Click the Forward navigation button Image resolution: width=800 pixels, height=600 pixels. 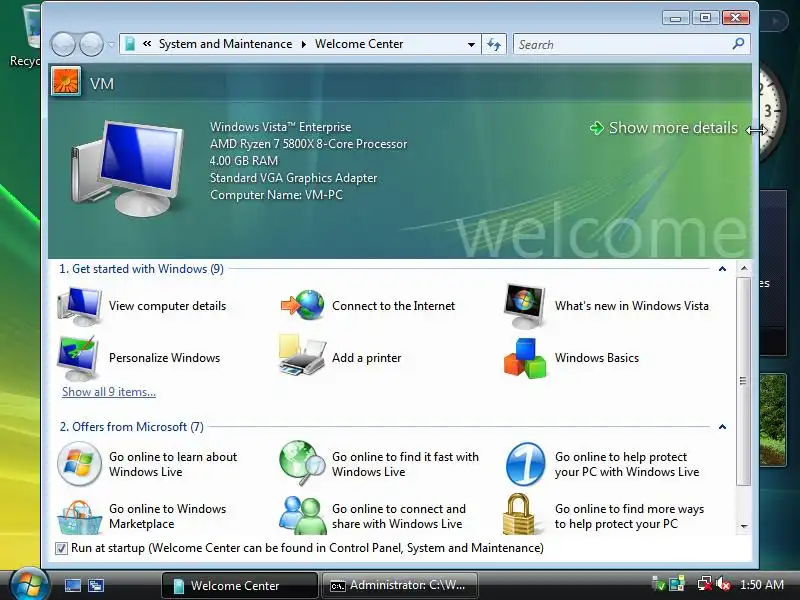pos(91,44)
